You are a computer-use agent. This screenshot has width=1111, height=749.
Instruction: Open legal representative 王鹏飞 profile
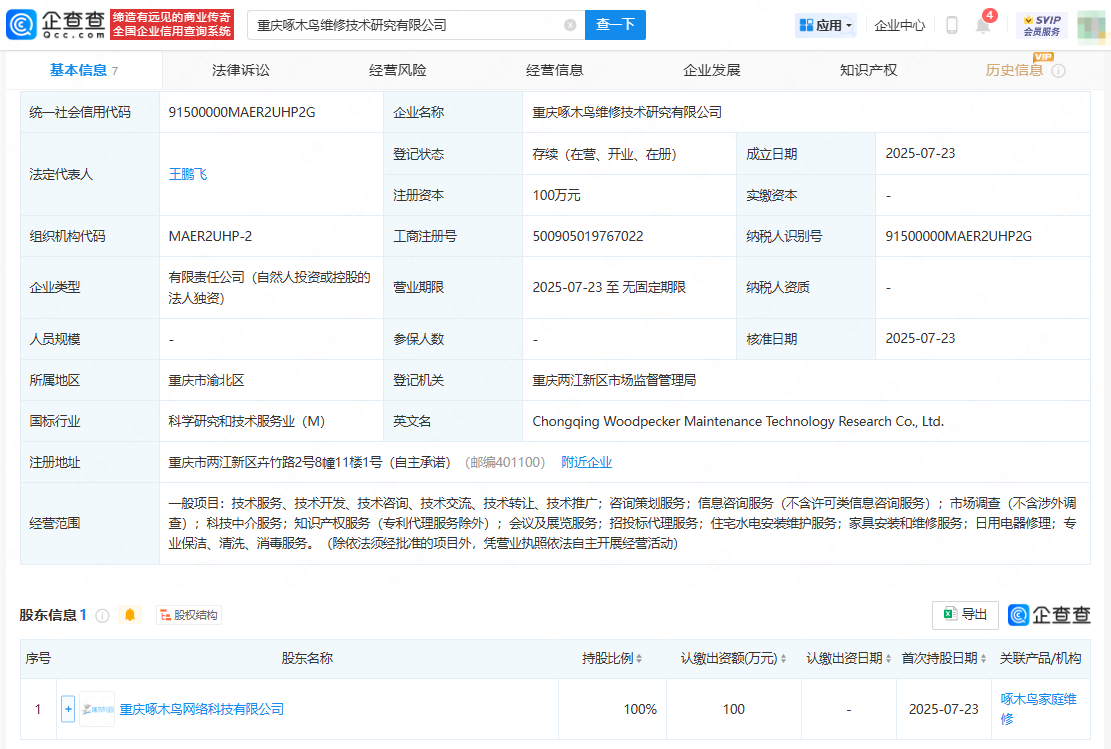(188, 174)
